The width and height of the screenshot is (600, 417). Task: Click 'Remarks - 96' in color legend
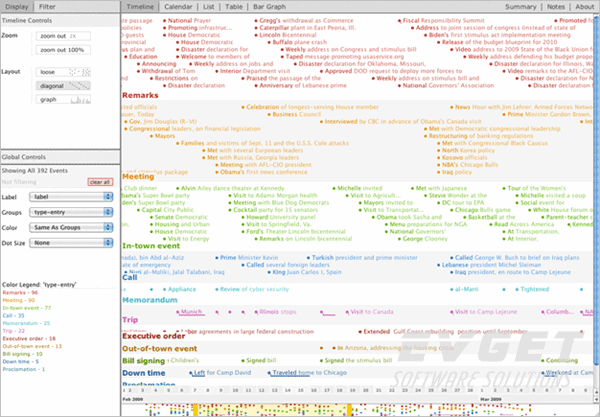(x=20, y=293)
